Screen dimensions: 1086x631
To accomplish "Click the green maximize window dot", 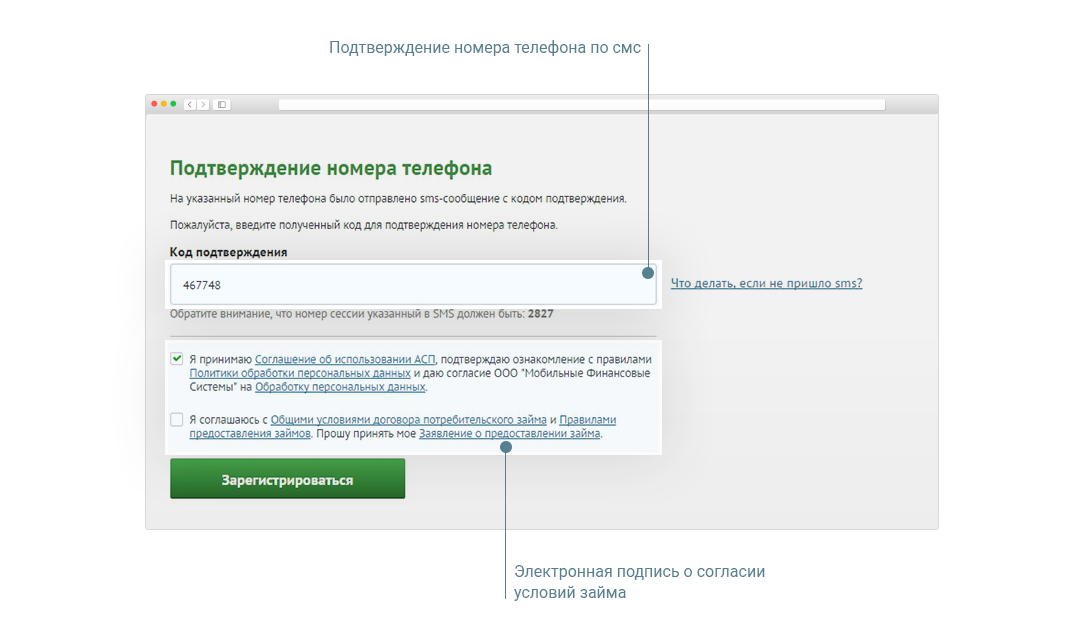I will coord(173,104).
